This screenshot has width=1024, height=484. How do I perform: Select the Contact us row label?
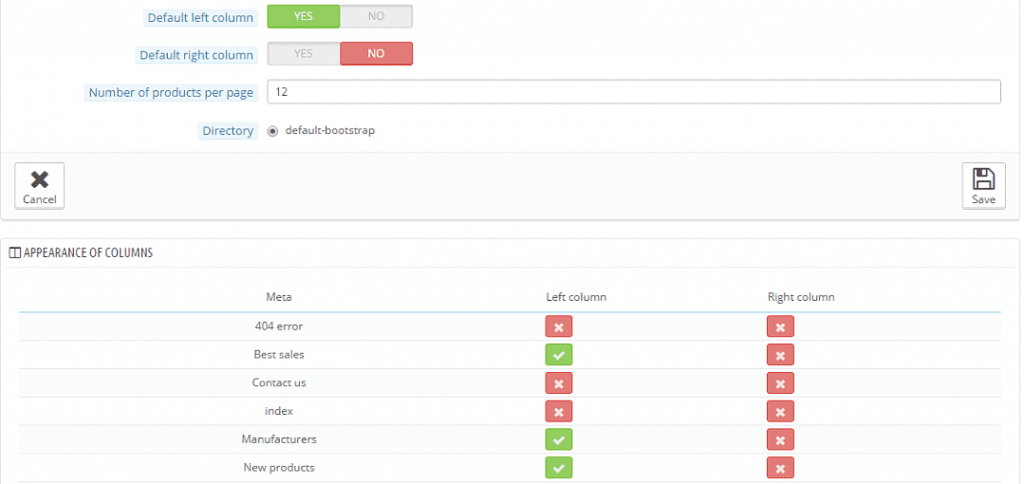point(279,383)
